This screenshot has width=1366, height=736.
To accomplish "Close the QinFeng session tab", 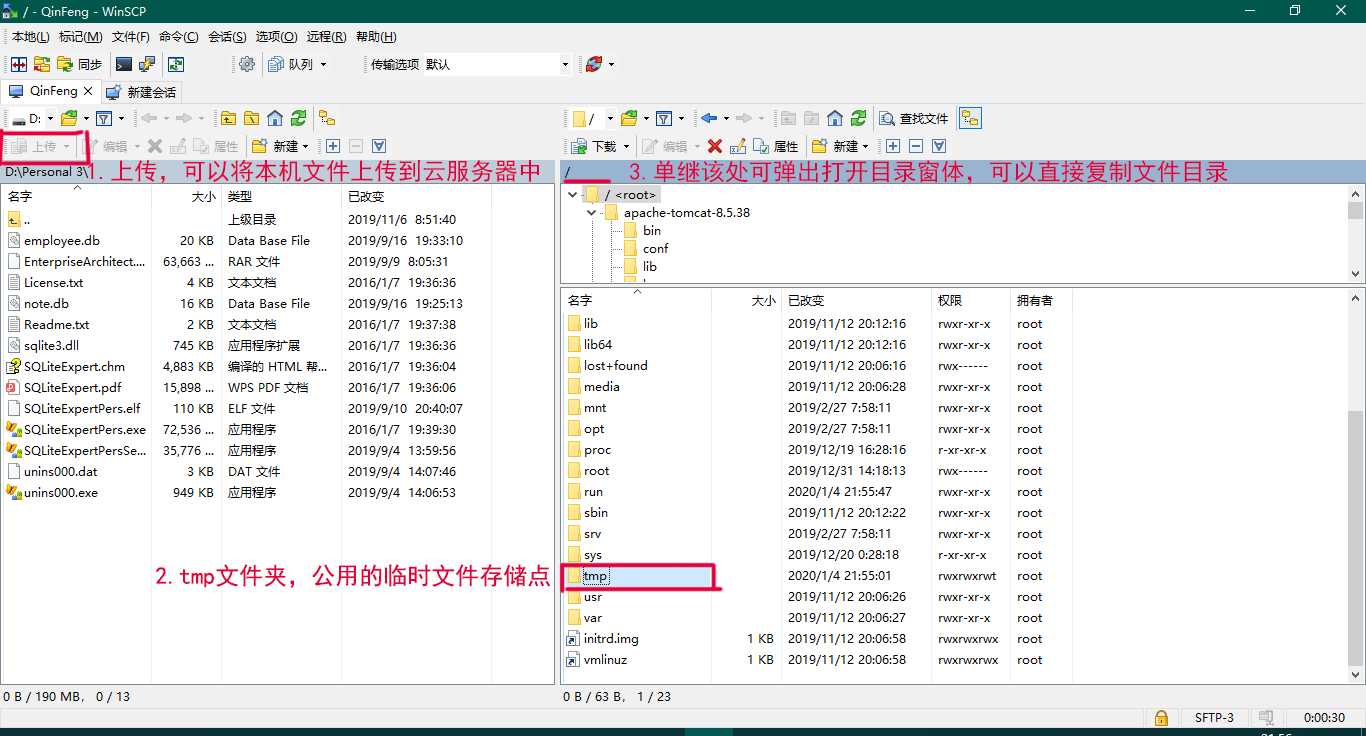I will coord(88,91).
